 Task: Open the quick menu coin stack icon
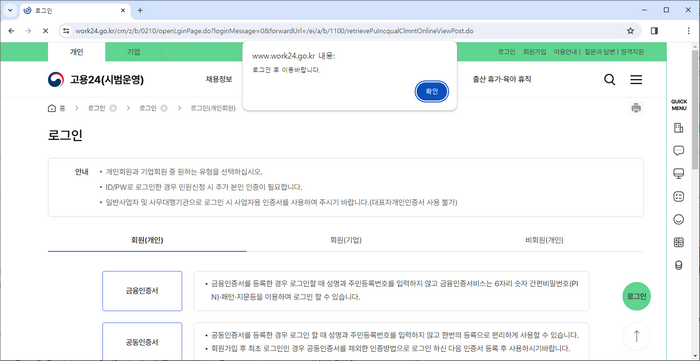pyautogui.click(x=679, y=266)
